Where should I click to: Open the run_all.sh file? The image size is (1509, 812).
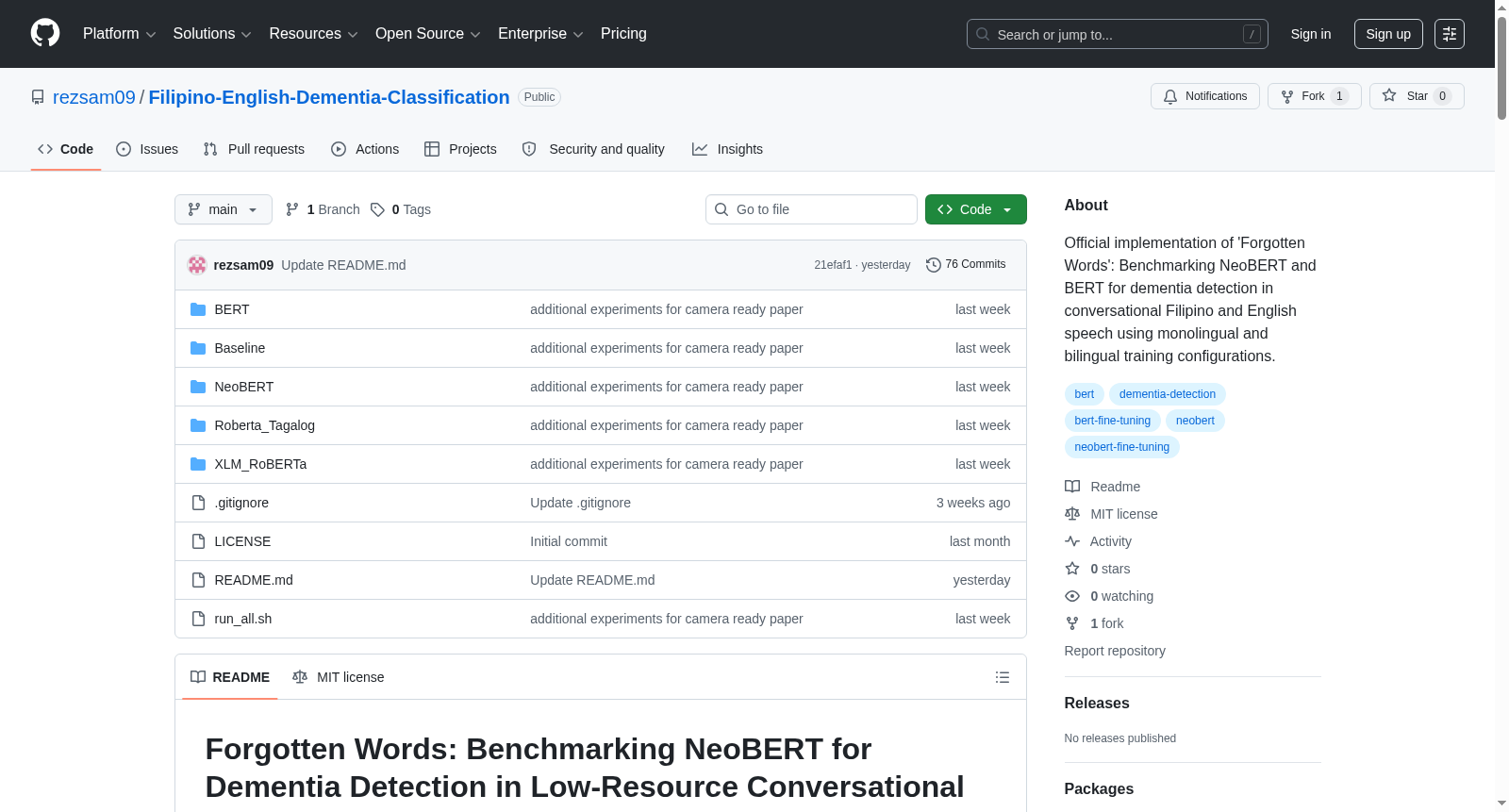(x=243, y=619)
